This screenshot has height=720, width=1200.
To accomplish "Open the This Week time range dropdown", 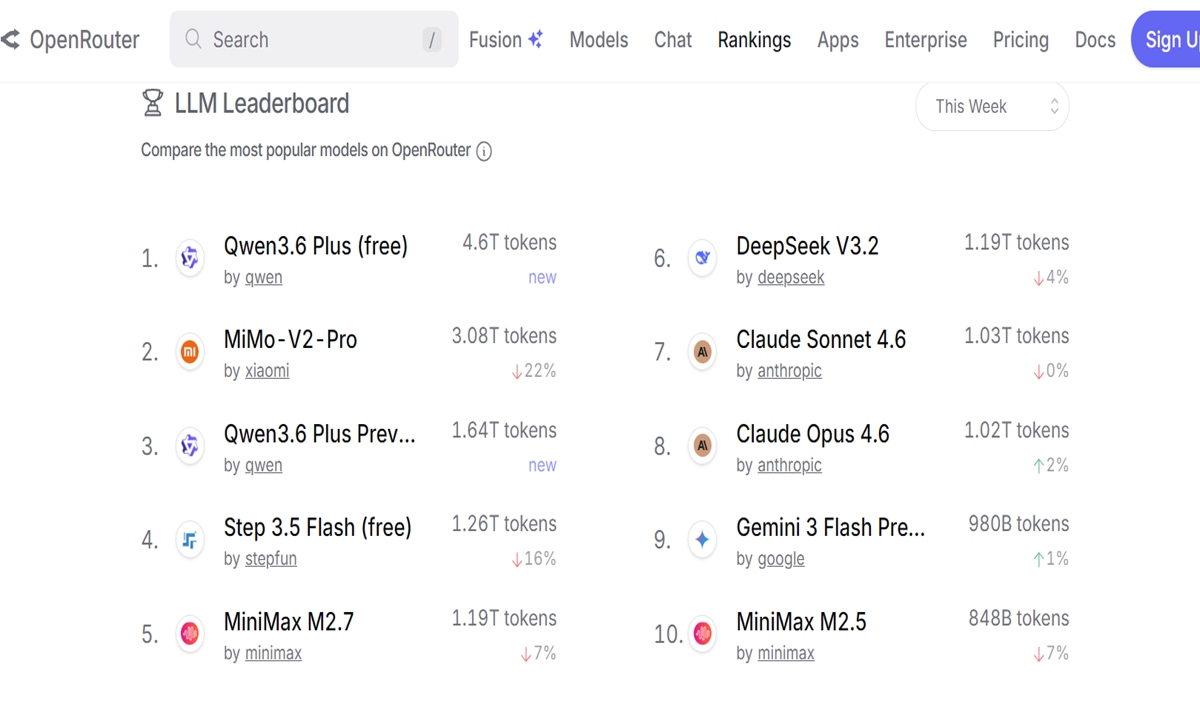I will tap(992, 106).
